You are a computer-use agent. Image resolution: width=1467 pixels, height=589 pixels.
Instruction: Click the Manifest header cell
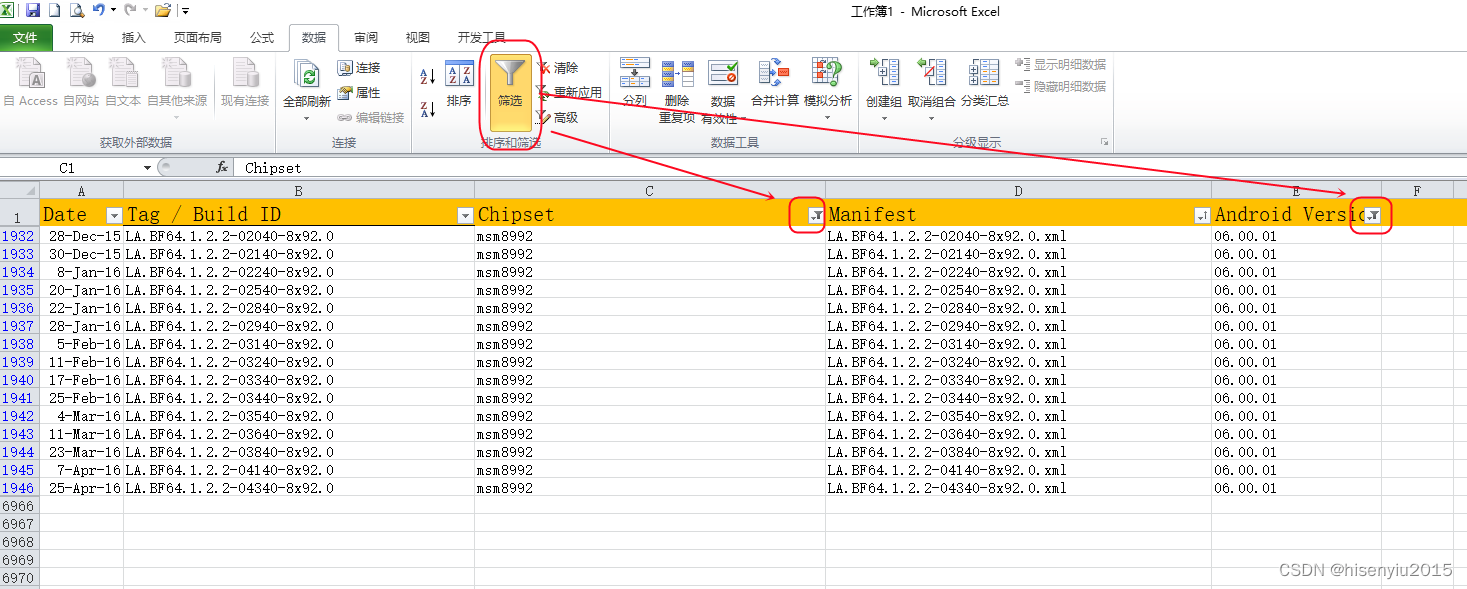(1018, 213)
